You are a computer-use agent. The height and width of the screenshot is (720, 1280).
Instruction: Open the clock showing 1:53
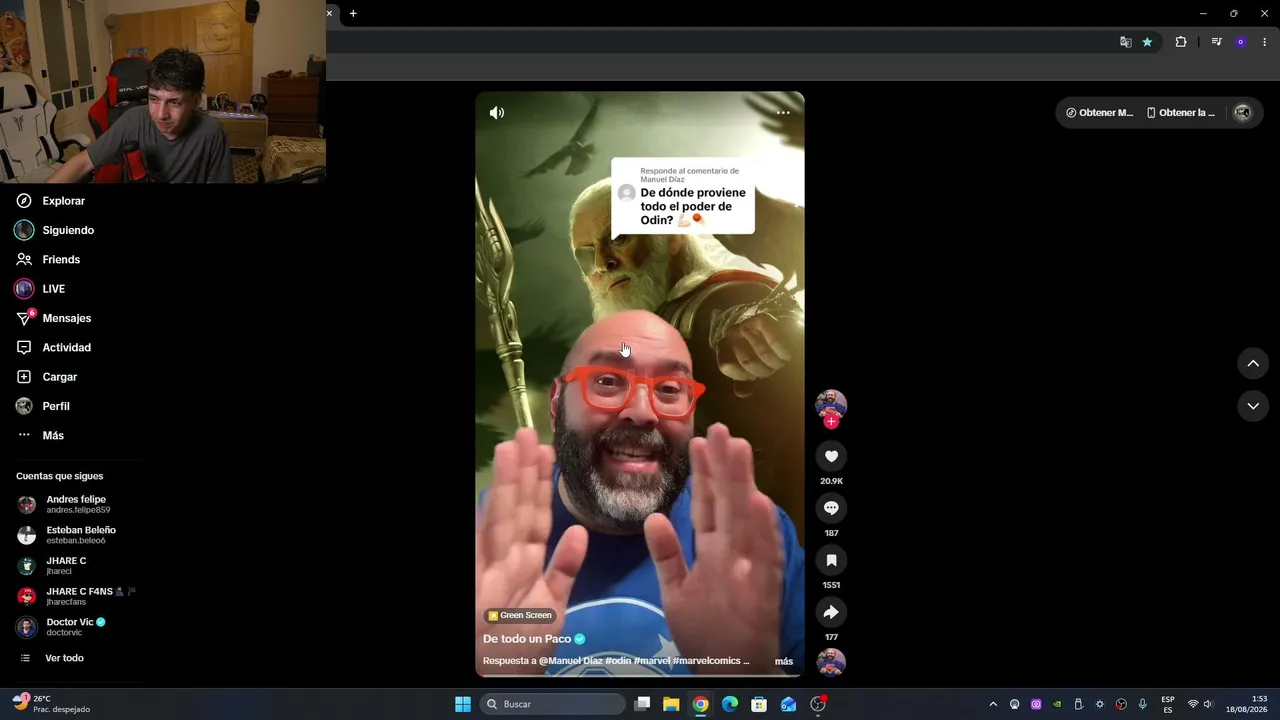1246,704
